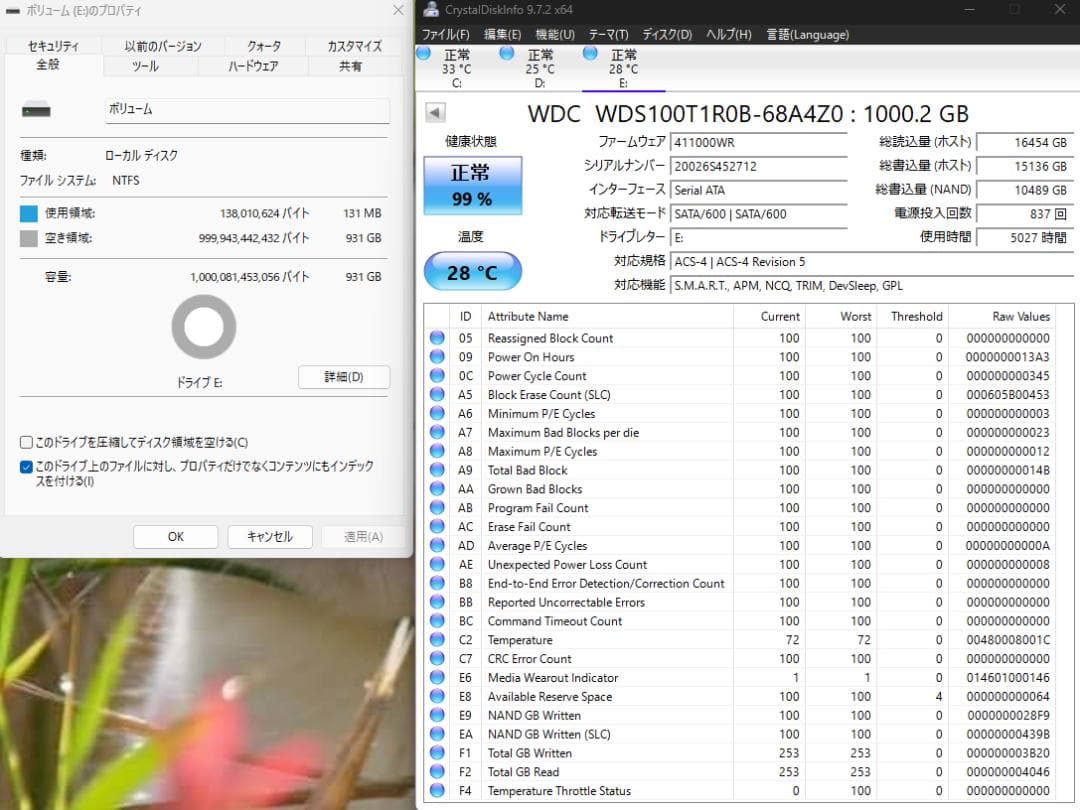Open the テーマ(T) menu
This screenshot has width=1080, height=810.
[608, 34]
